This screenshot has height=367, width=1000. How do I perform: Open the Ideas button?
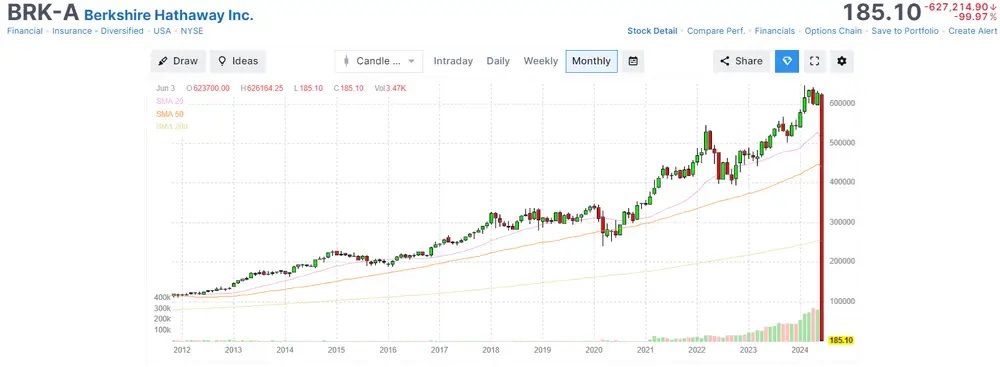[x=238, y=61]
